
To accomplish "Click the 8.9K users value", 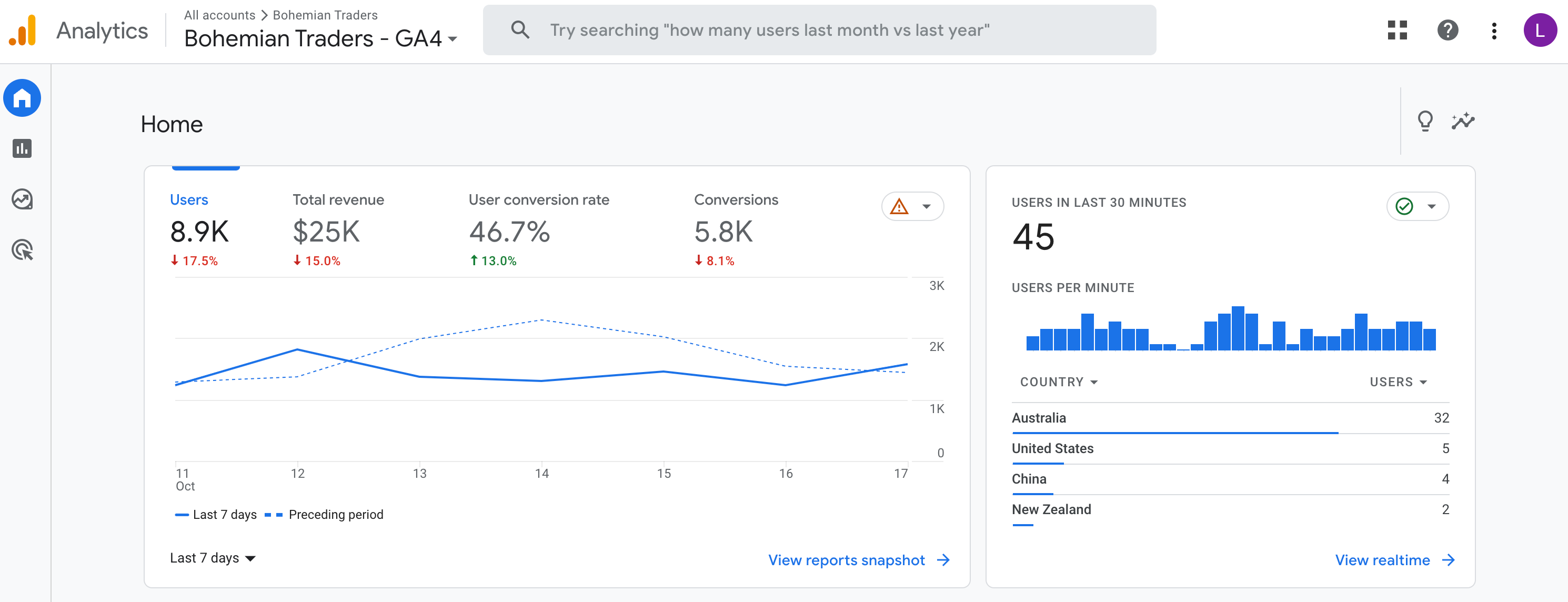I will 199,232.
